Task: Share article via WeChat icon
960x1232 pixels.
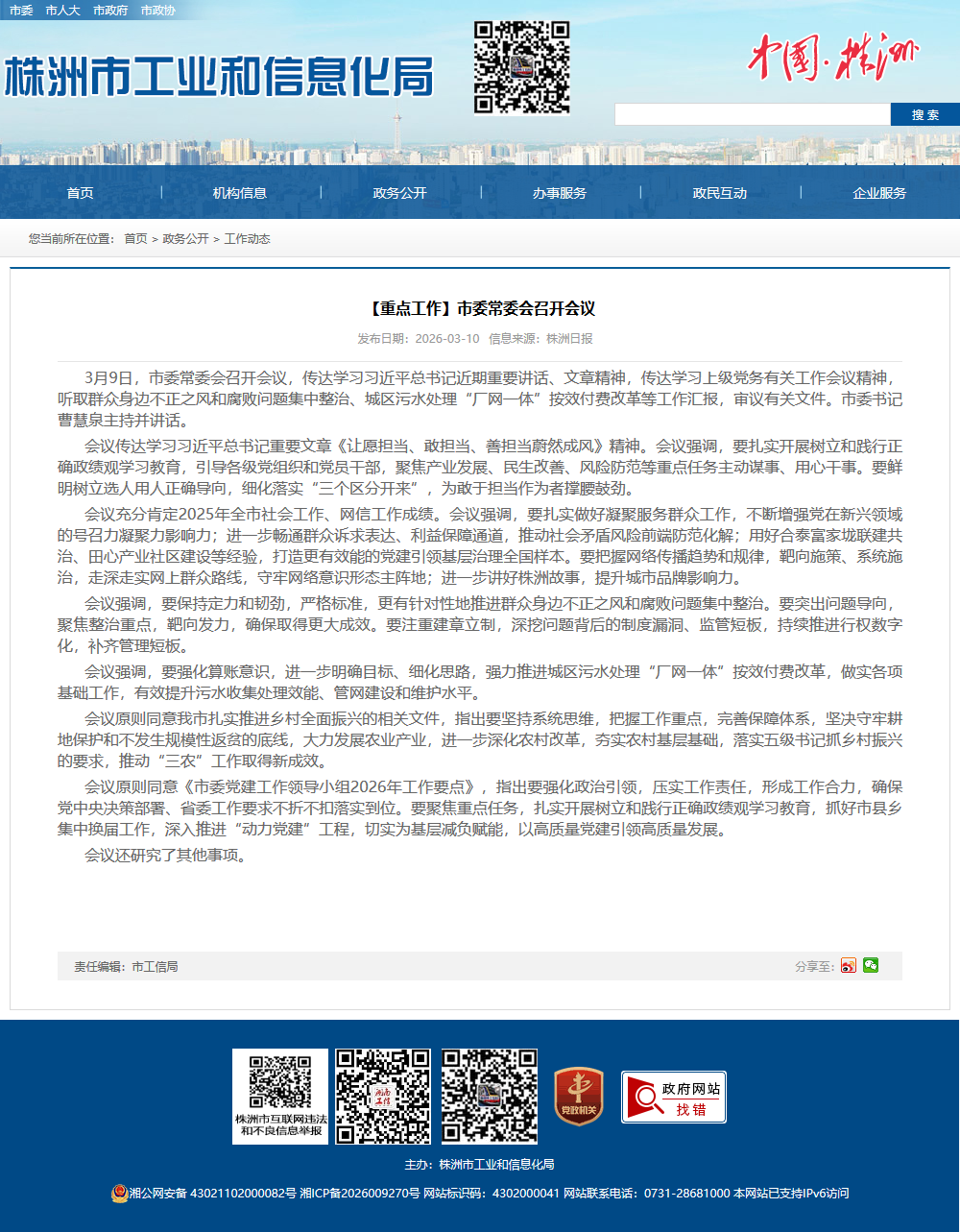Action: pos(871,965)
